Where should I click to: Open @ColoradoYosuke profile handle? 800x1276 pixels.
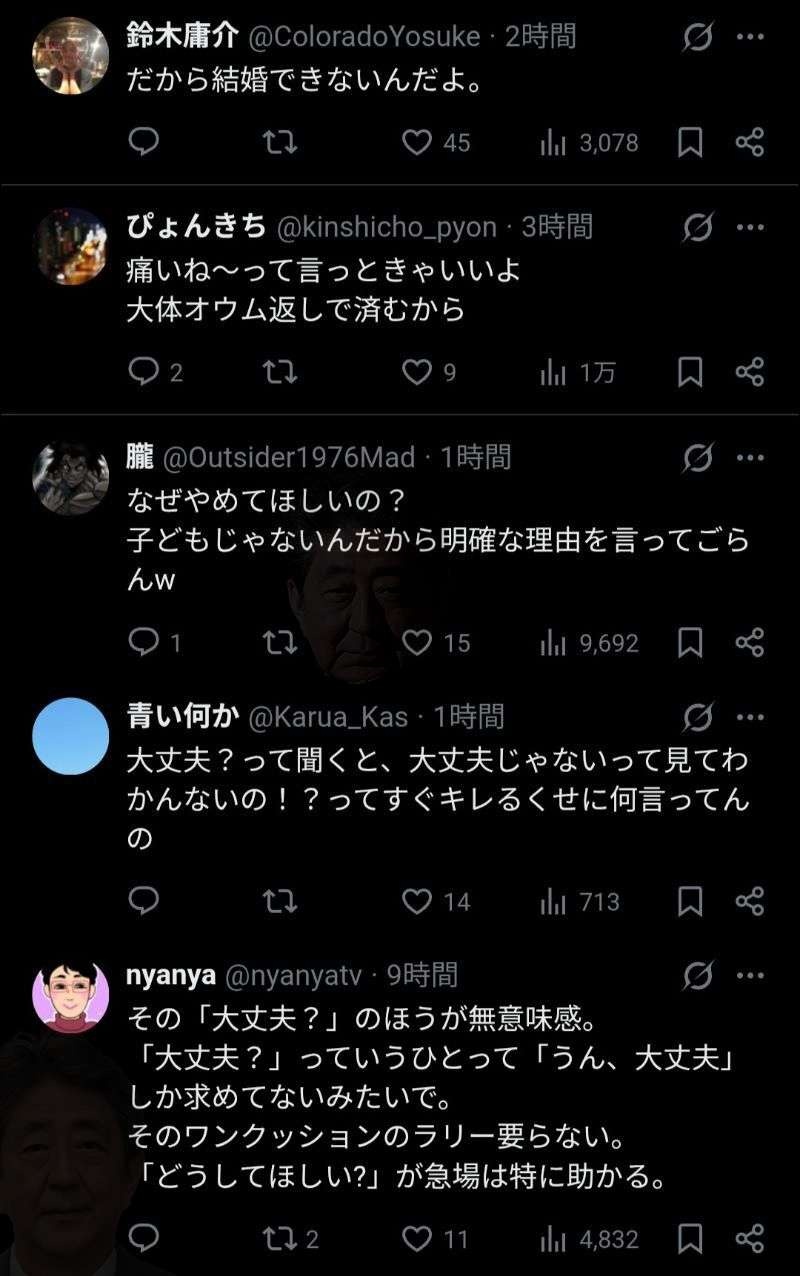pyautogui.click(x=363, y=37)
